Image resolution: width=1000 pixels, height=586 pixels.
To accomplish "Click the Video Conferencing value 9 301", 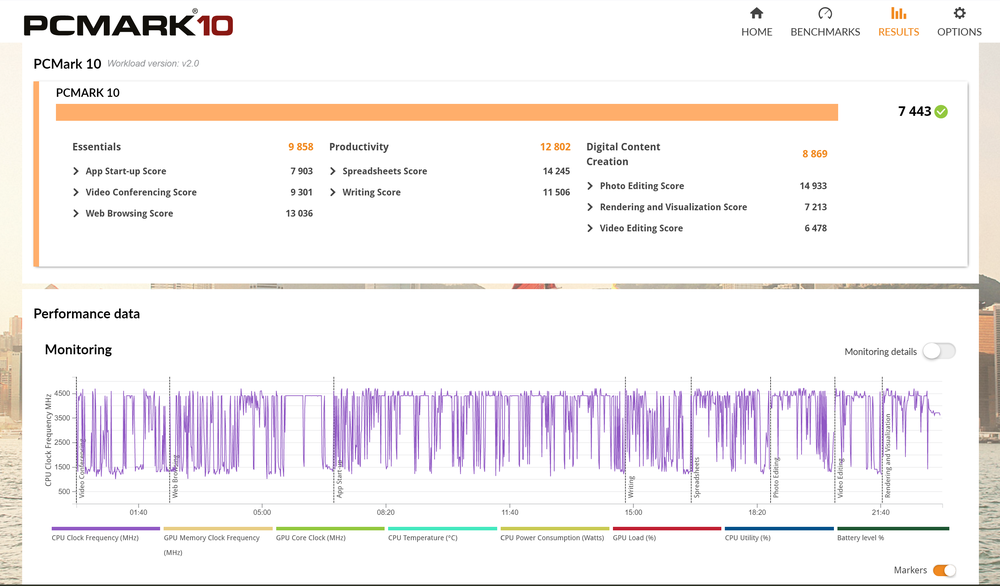I will point(302,192).
